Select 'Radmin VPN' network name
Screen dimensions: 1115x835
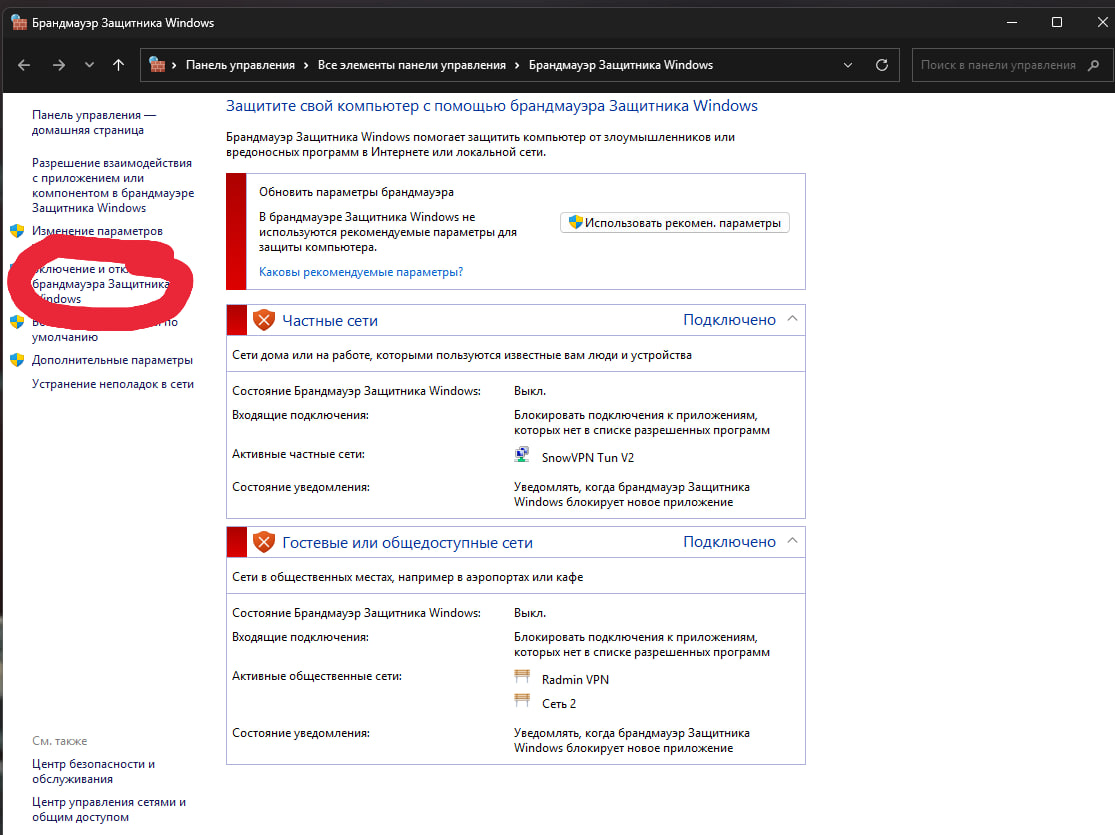pos(575,679)
